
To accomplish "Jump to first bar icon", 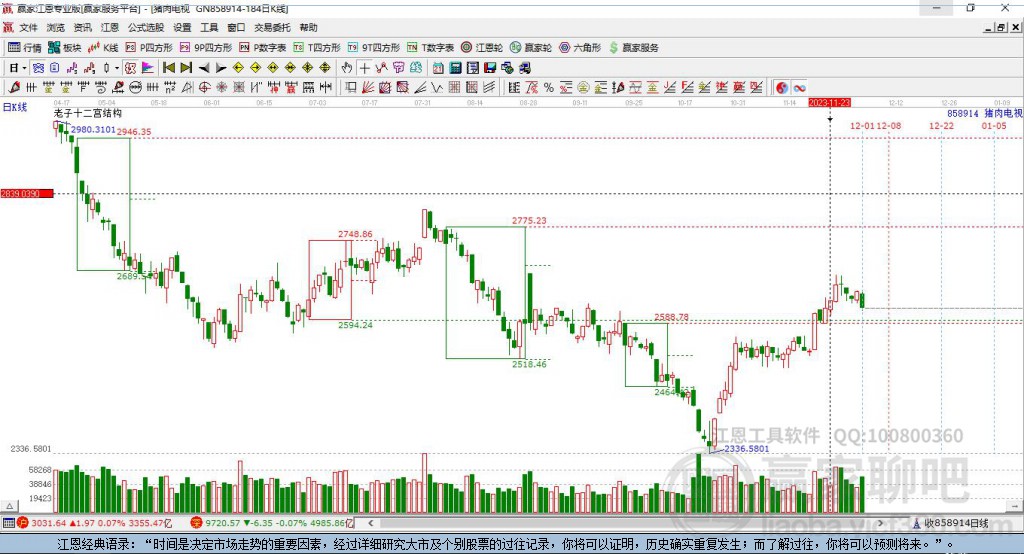I will [x=169, y=68].
